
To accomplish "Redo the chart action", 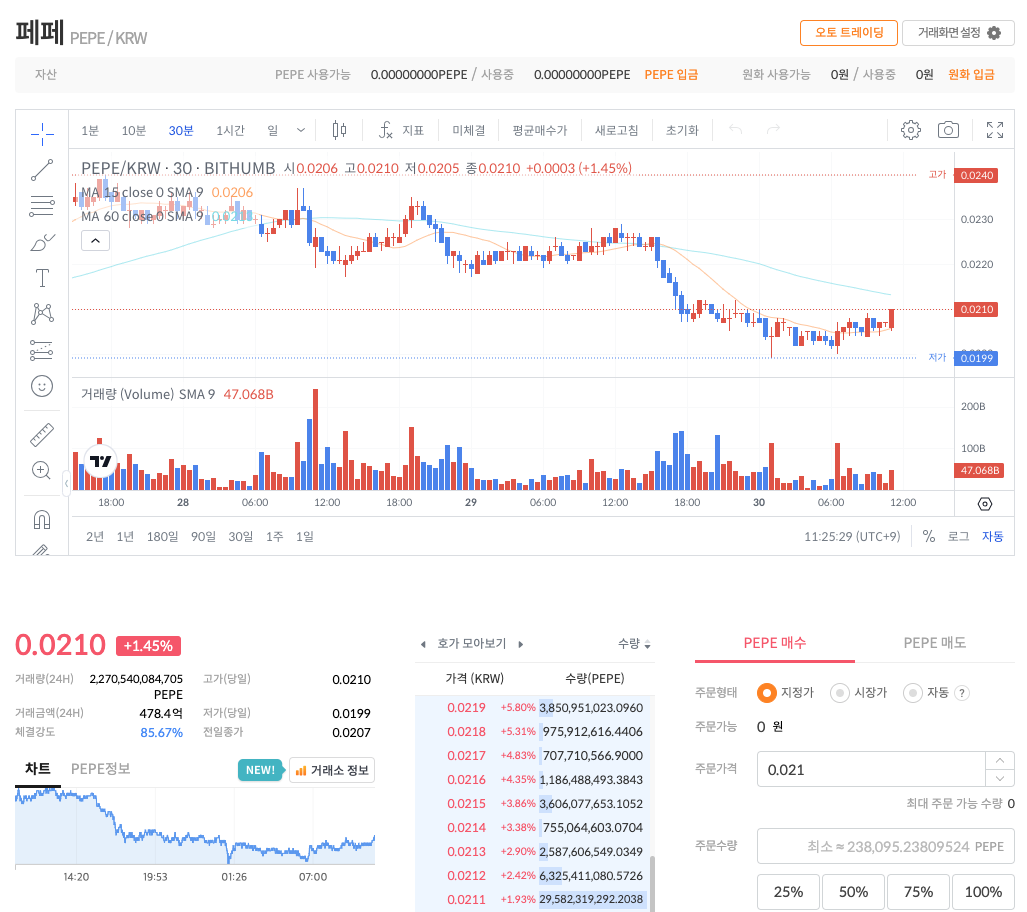I will pyautogui.click(x=774, y=130).
